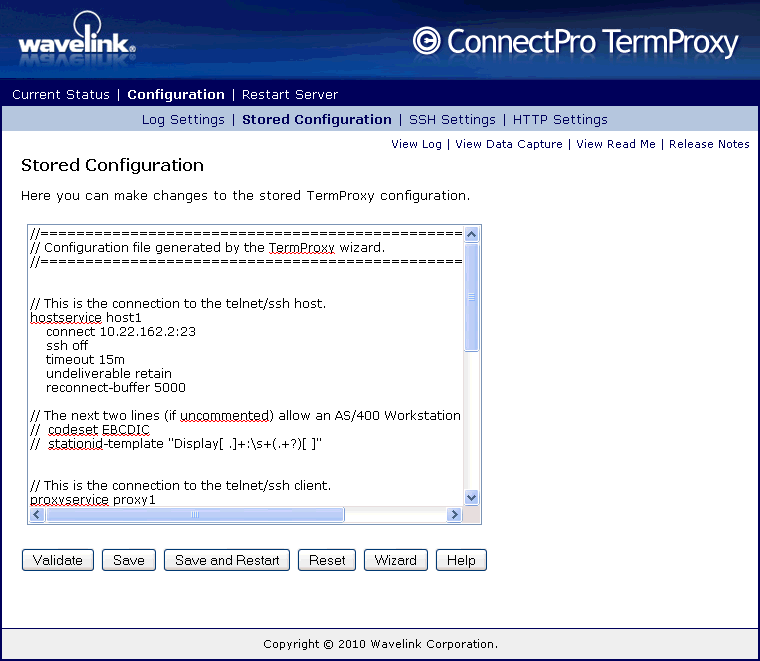Click the textarea scroll left arrow
The height and width of the screenshot is (661, 760).
(x=37, y=514)
